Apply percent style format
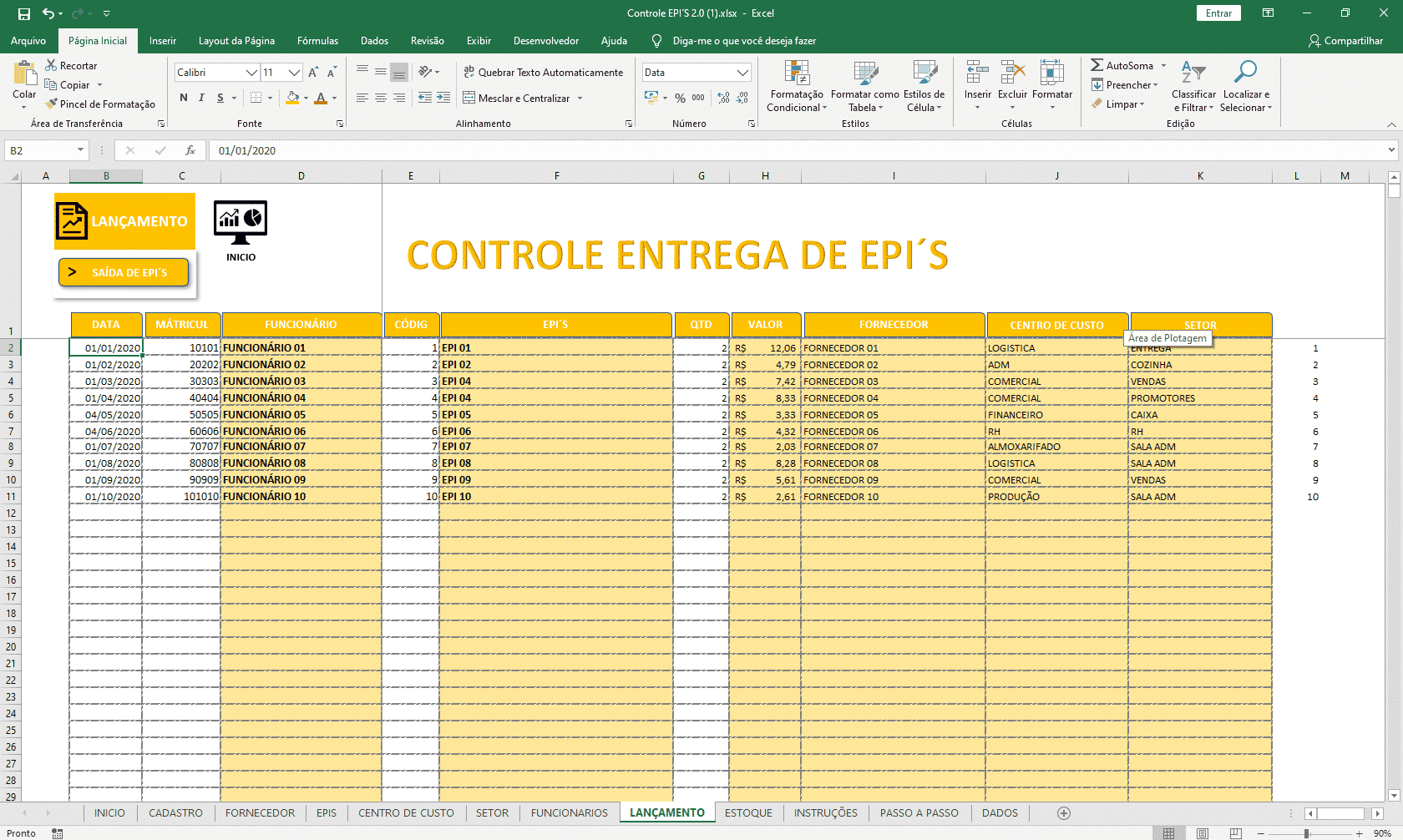This screenshot has width=1403, height=840. coord(680,98)
